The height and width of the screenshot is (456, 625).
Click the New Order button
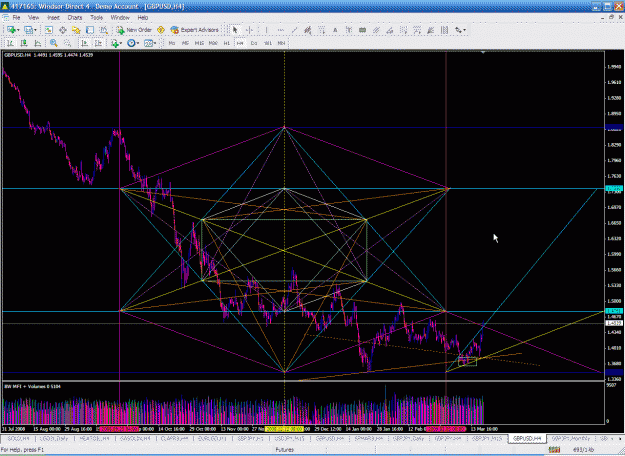tap(134, 30)
